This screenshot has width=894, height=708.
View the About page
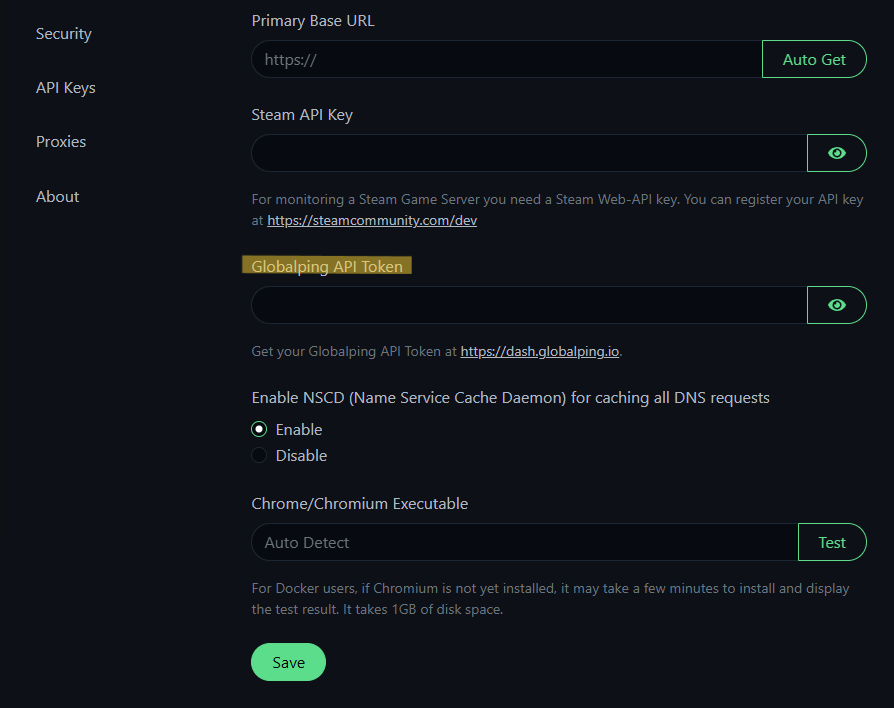point(57,196)
